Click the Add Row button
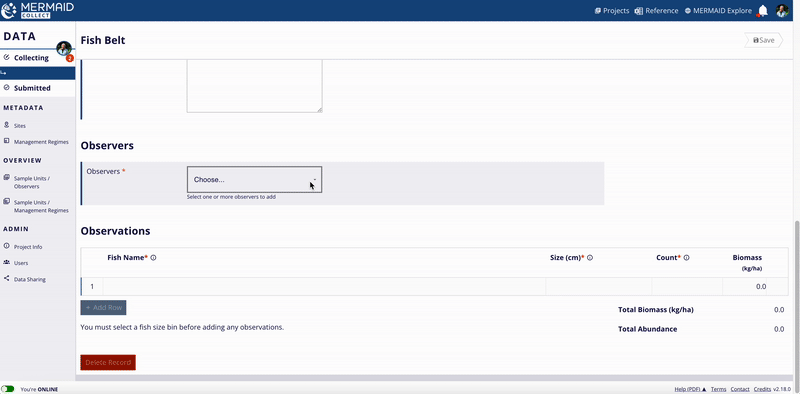 coord(103,308)
